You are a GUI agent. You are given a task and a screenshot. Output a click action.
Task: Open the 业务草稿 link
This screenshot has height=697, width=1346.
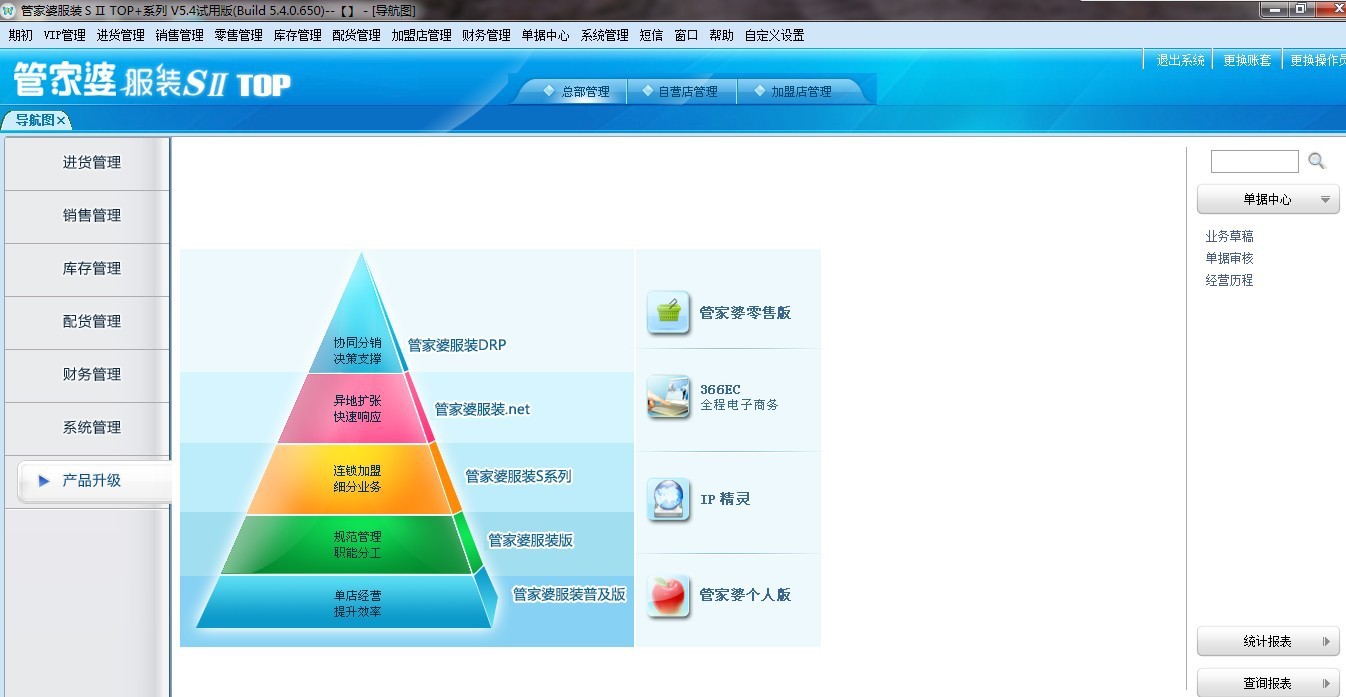(x=1229, y=237)
